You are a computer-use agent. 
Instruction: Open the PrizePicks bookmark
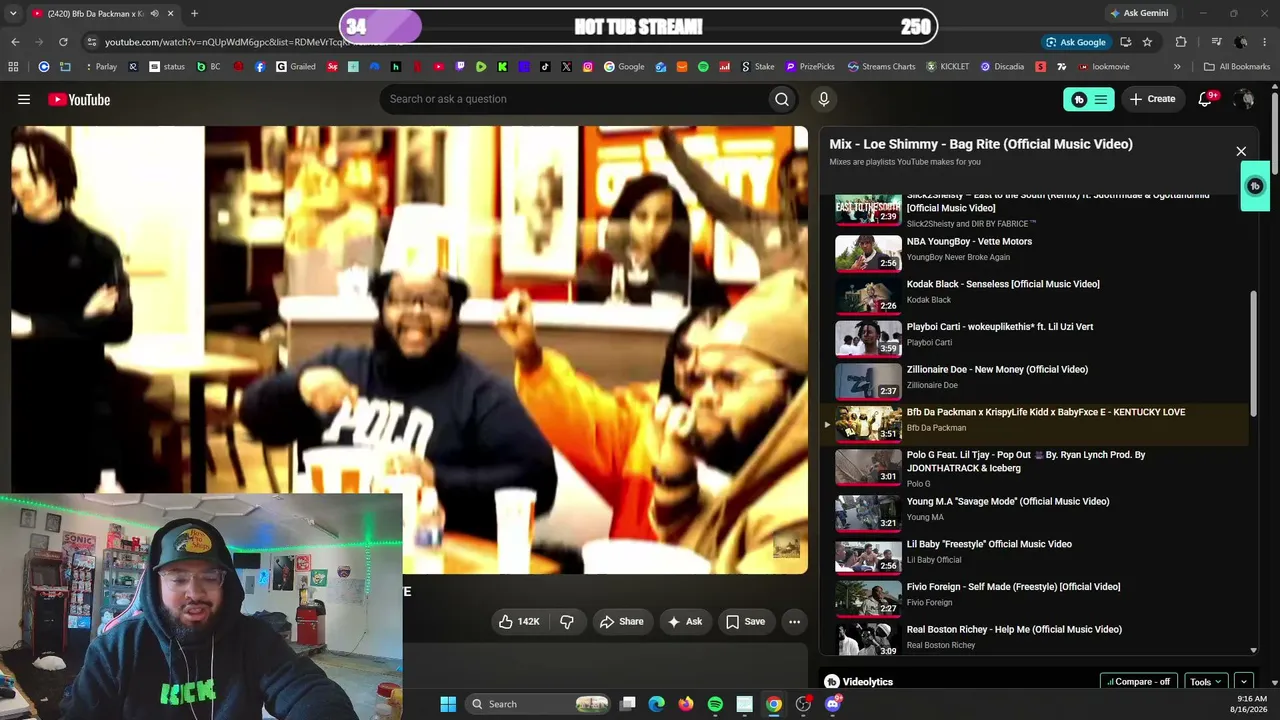(x=810, y=67)
